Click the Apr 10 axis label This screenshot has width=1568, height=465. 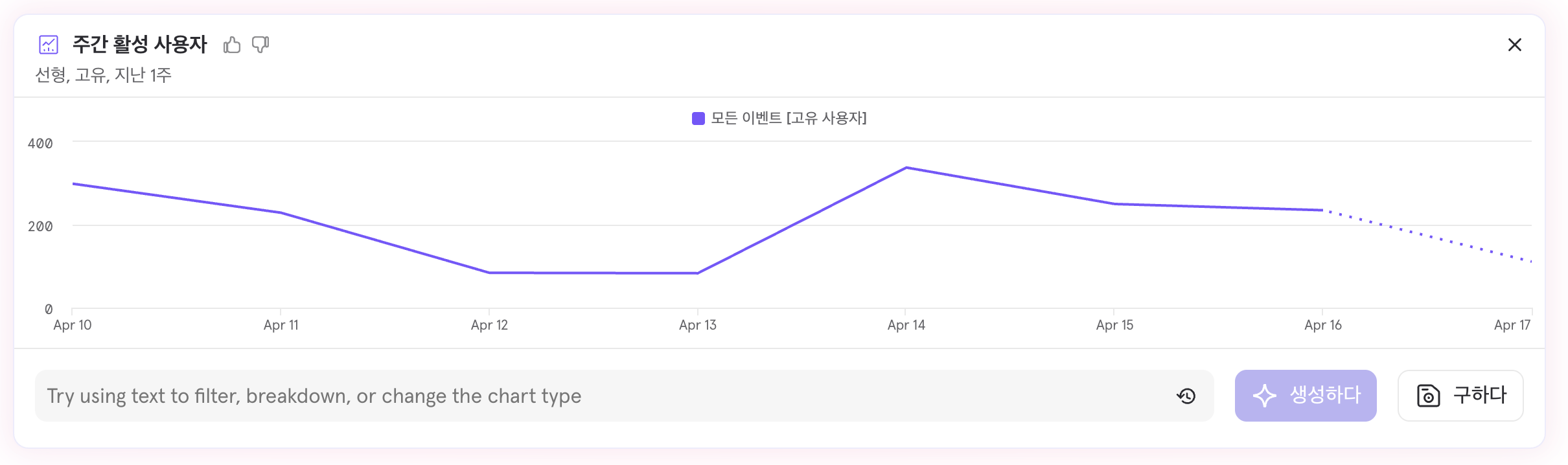pos(73,325)
